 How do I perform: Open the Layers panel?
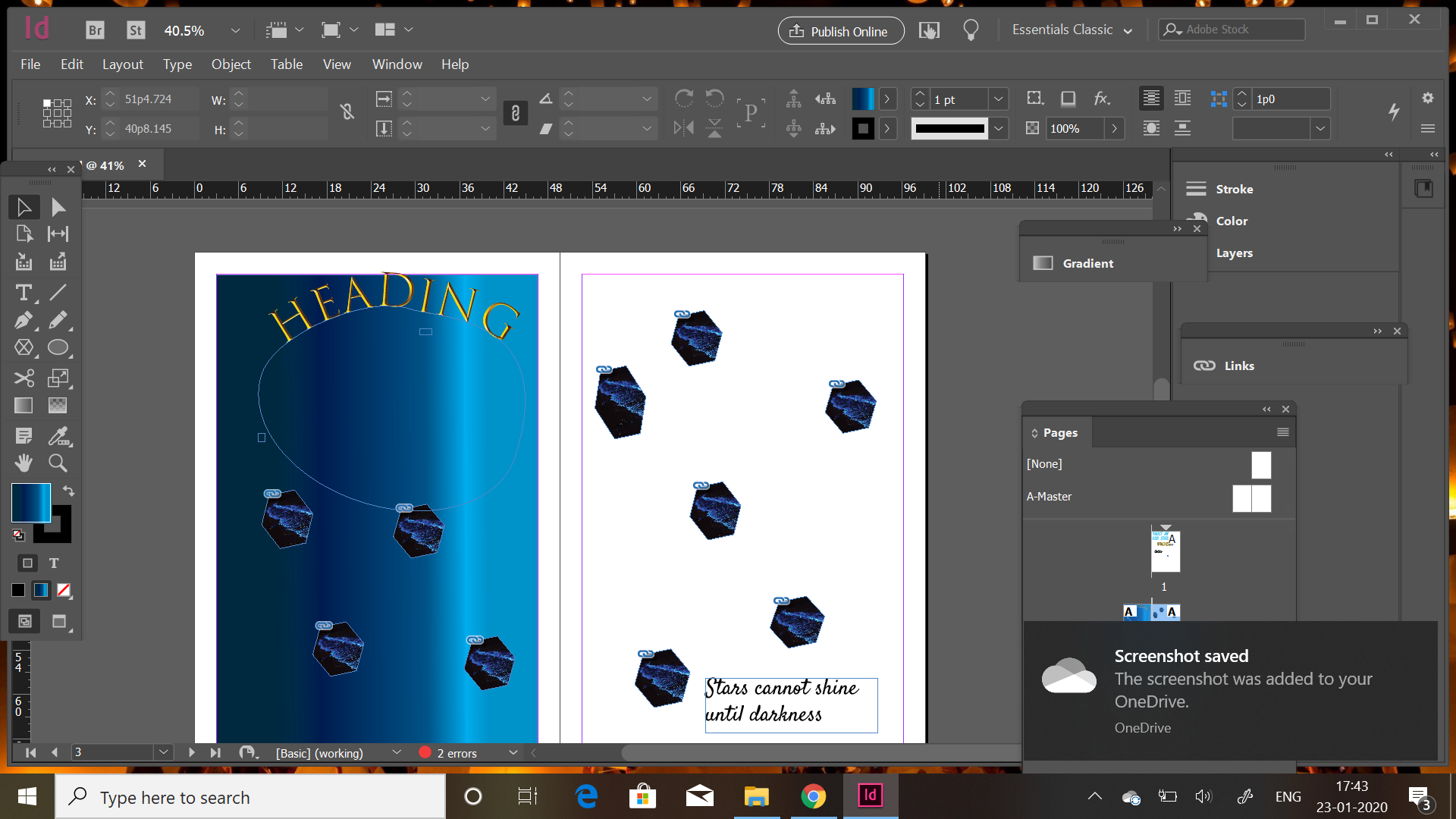(1234, 253)
